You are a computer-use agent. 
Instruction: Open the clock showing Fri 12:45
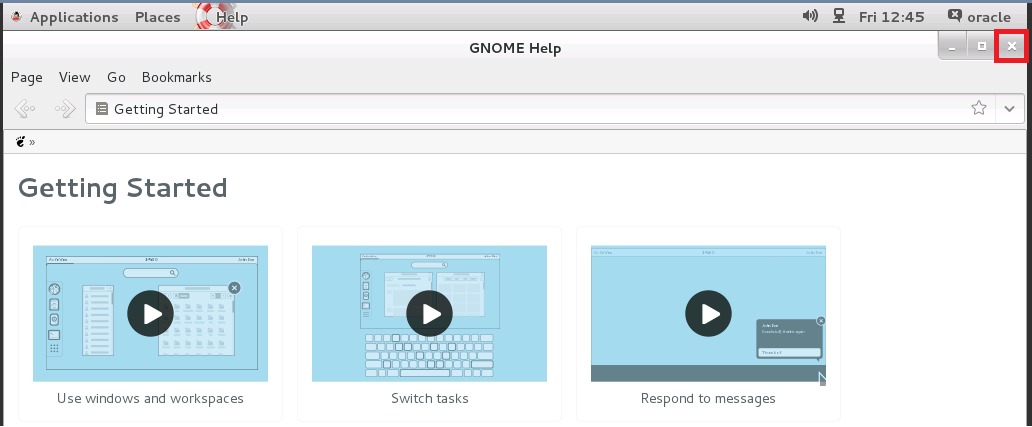(892, 17)
